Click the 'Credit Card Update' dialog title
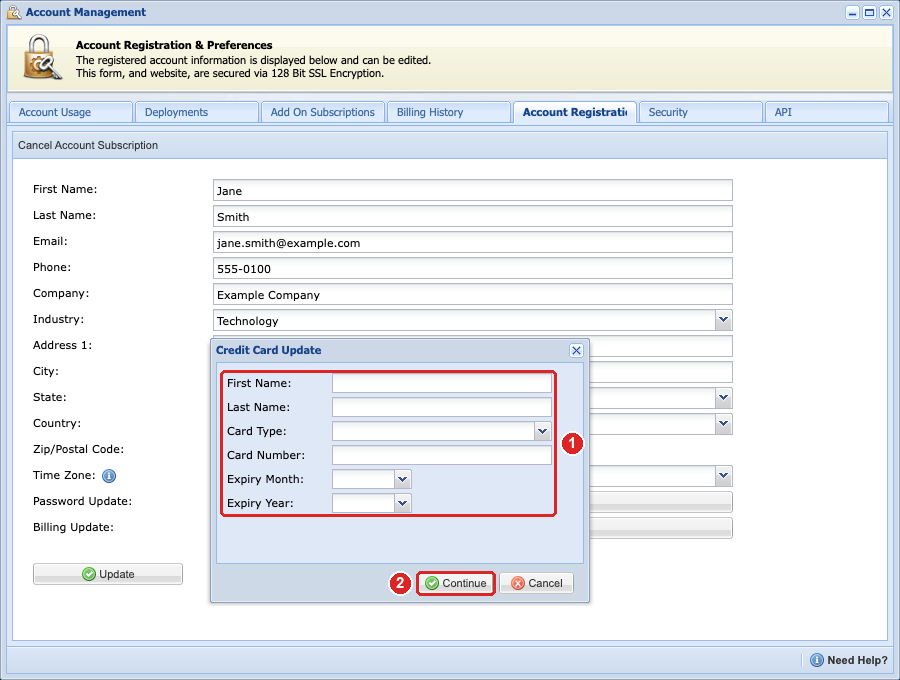Image resolution: width=900 pixels, height=680 pixels. coord(268,350)
